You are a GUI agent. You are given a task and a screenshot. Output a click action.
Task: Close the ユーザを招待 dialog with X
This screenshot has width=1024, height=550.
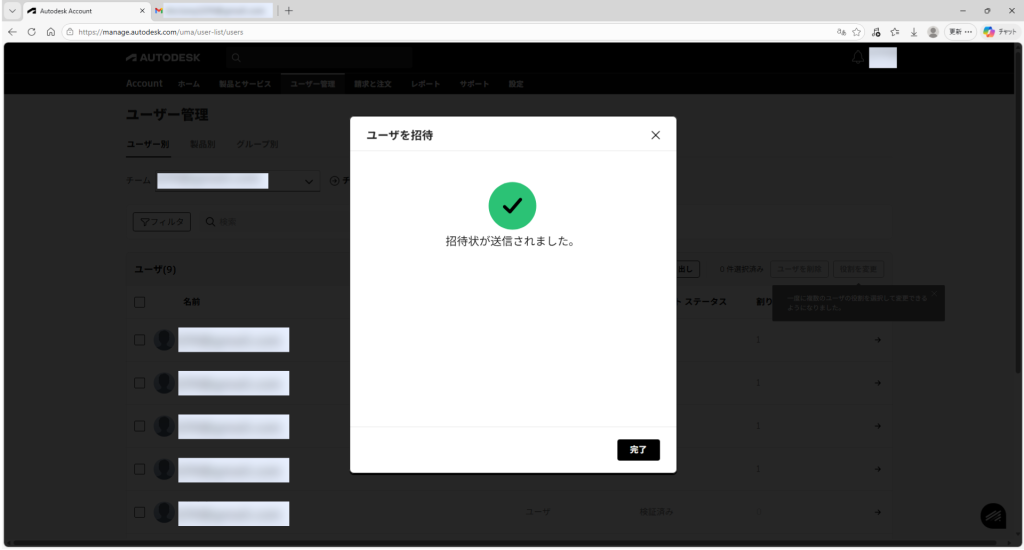click(x=655, y=135)
